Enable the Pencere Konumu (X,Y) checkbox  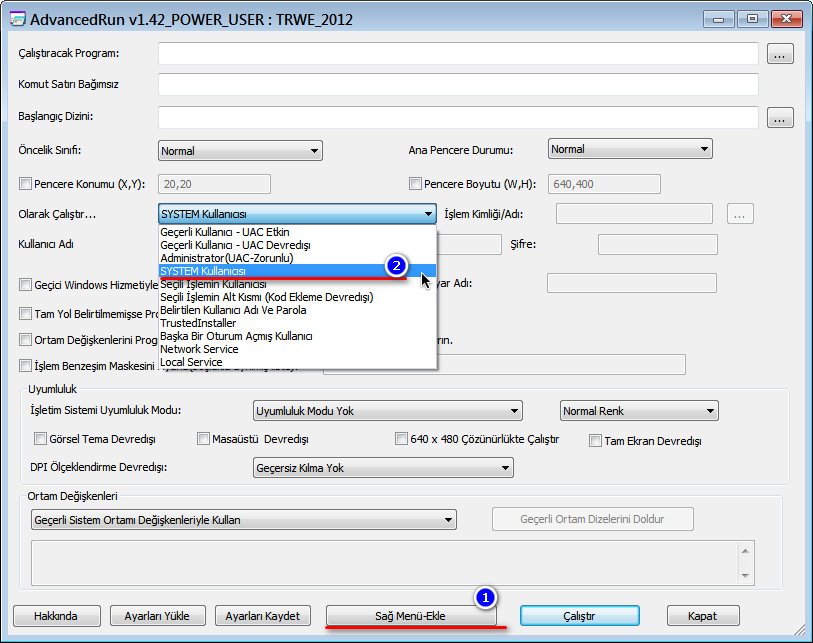(25, 184)
